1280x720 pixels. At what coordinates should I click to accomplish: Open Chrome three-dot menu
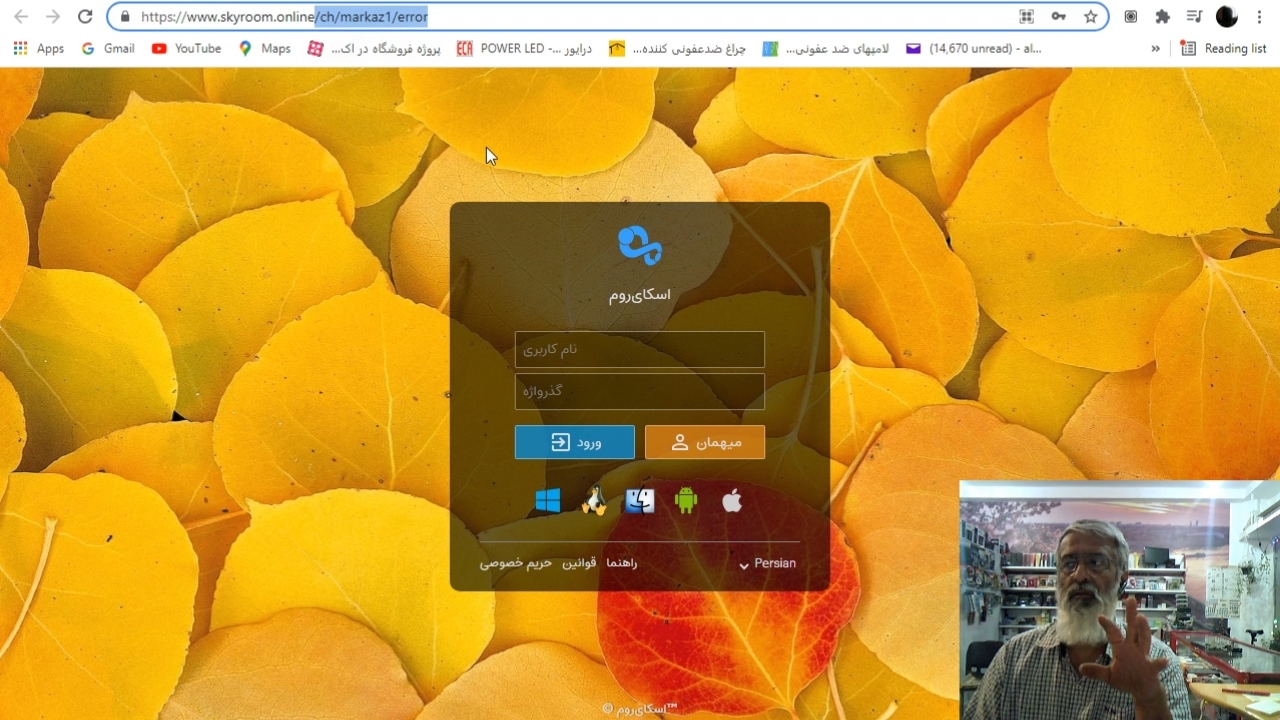click(x=1259, y=17)
